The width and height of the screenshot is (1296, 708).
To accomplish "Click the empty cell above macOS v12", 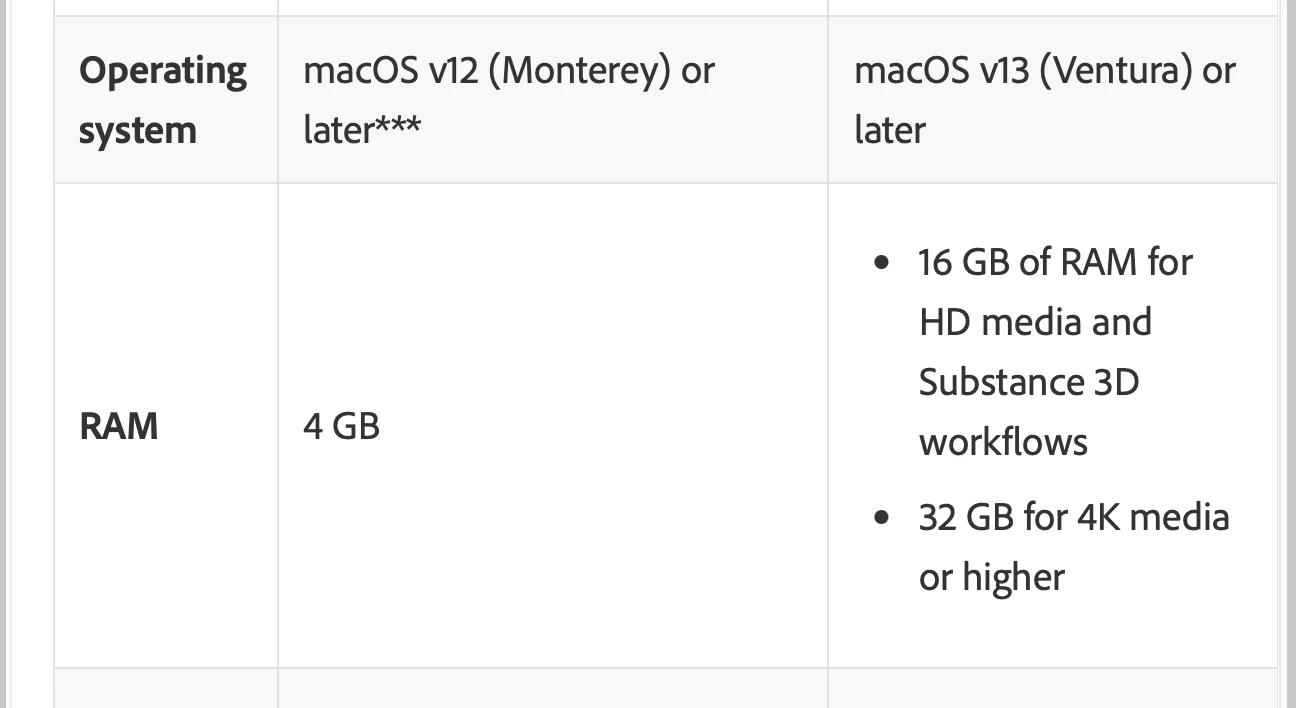I will (x=552, y=7).
